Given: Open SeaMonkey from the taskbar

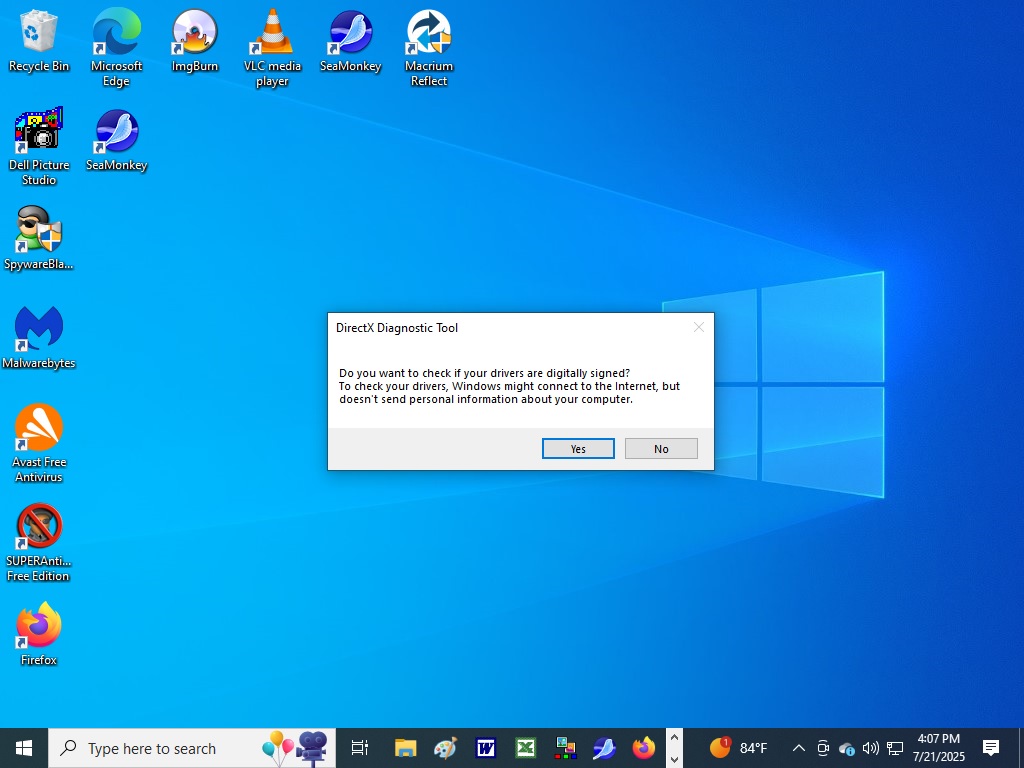Looking at the screenshot, I should tap(605, 748).
